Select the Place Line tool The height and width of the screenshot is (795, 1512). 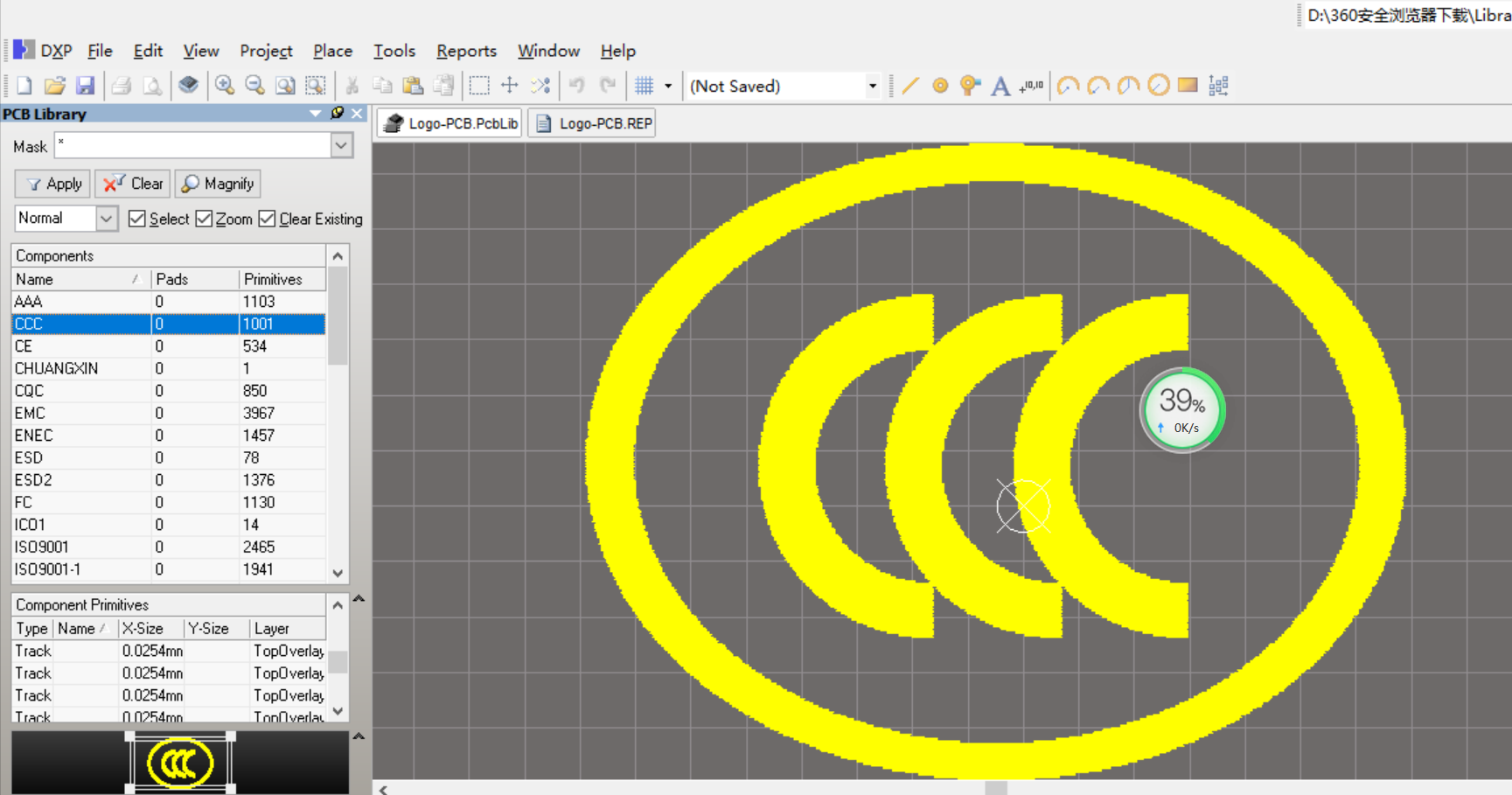point(910,86)
